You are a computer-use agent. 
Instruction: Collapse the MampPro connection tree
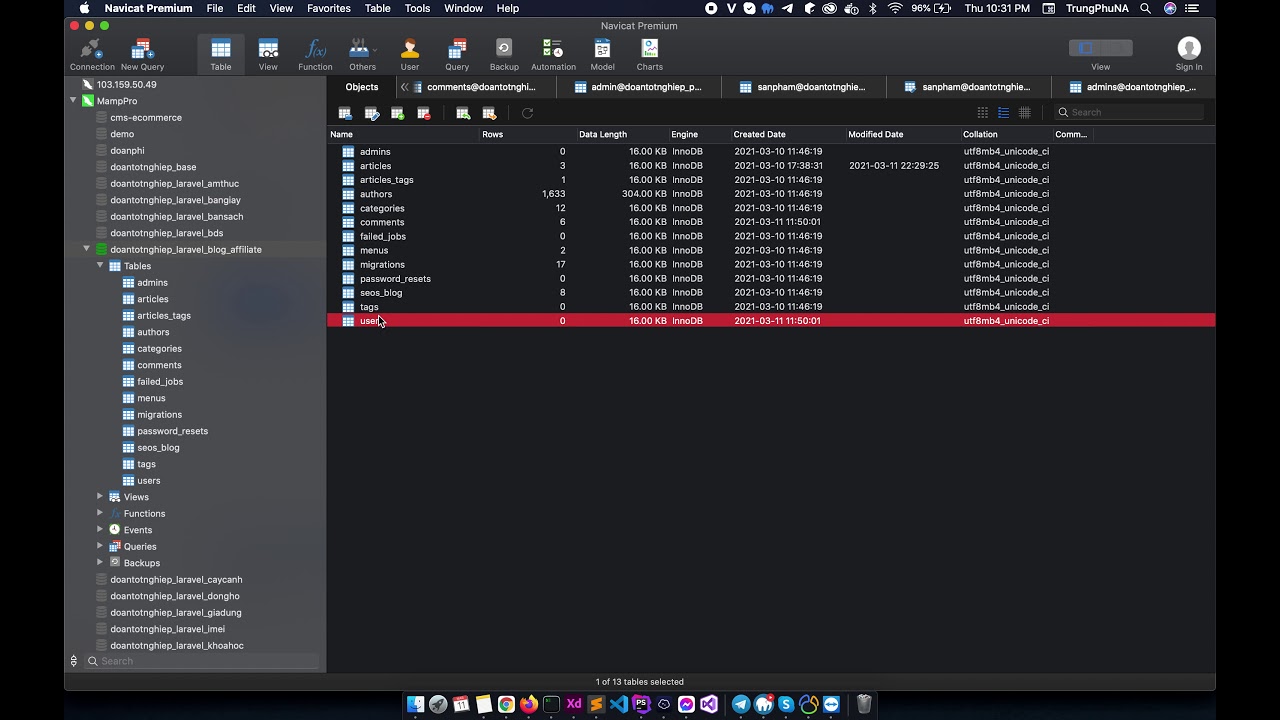(73, 101)
